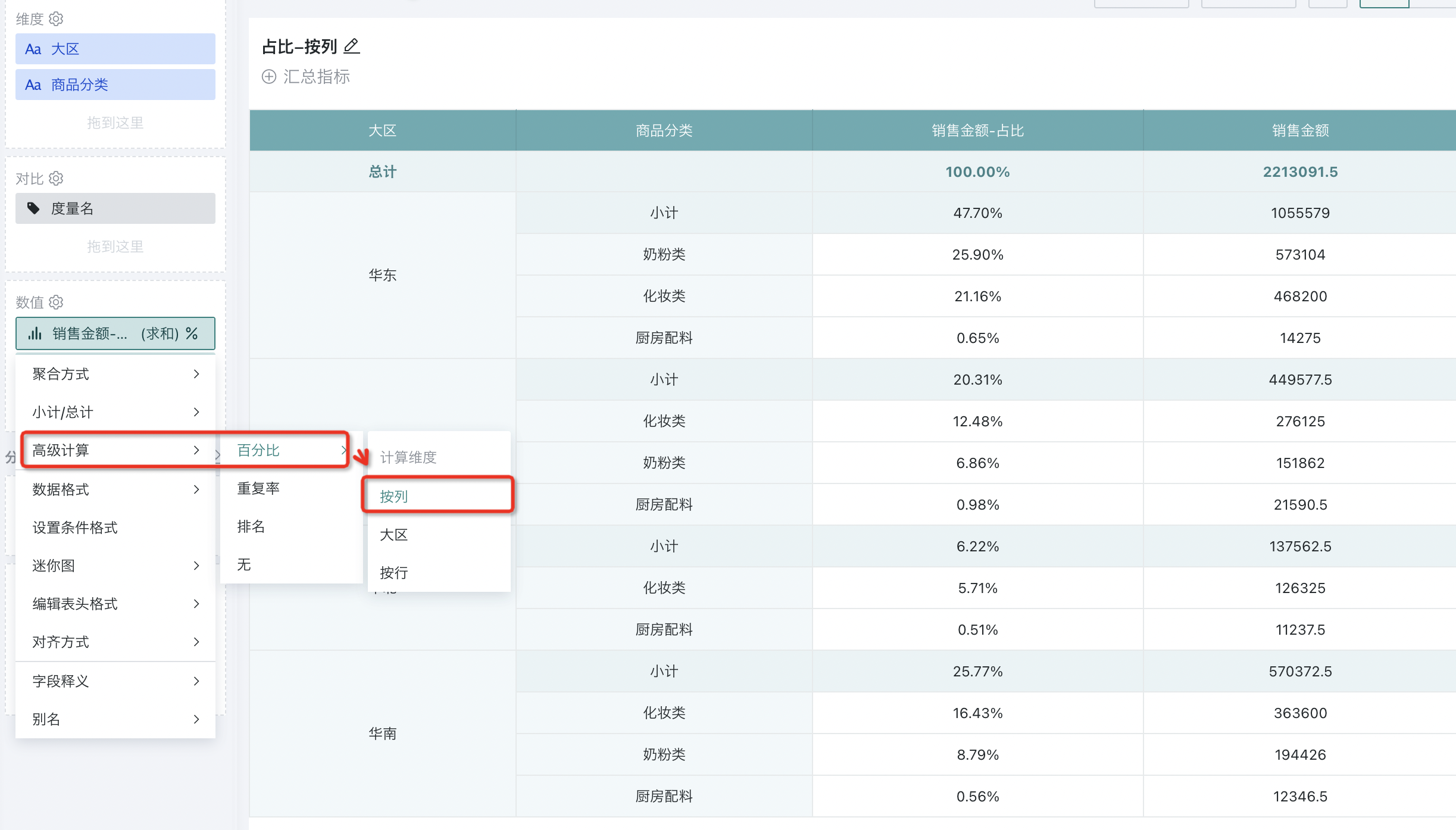Click the plus icon beside 汇总指标
Screen dimensions: 1456x830
269,77
